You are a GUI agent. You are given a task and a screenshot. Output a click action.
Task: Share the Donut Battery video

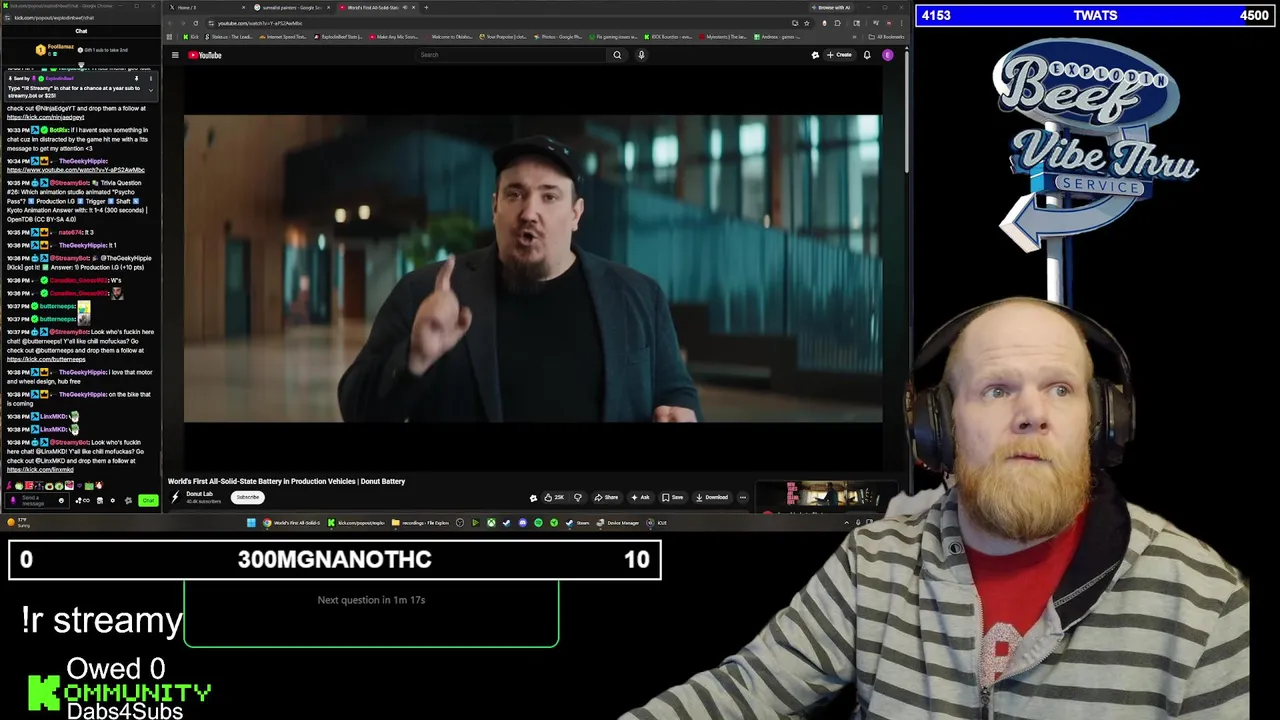click(x=606, y=497)
